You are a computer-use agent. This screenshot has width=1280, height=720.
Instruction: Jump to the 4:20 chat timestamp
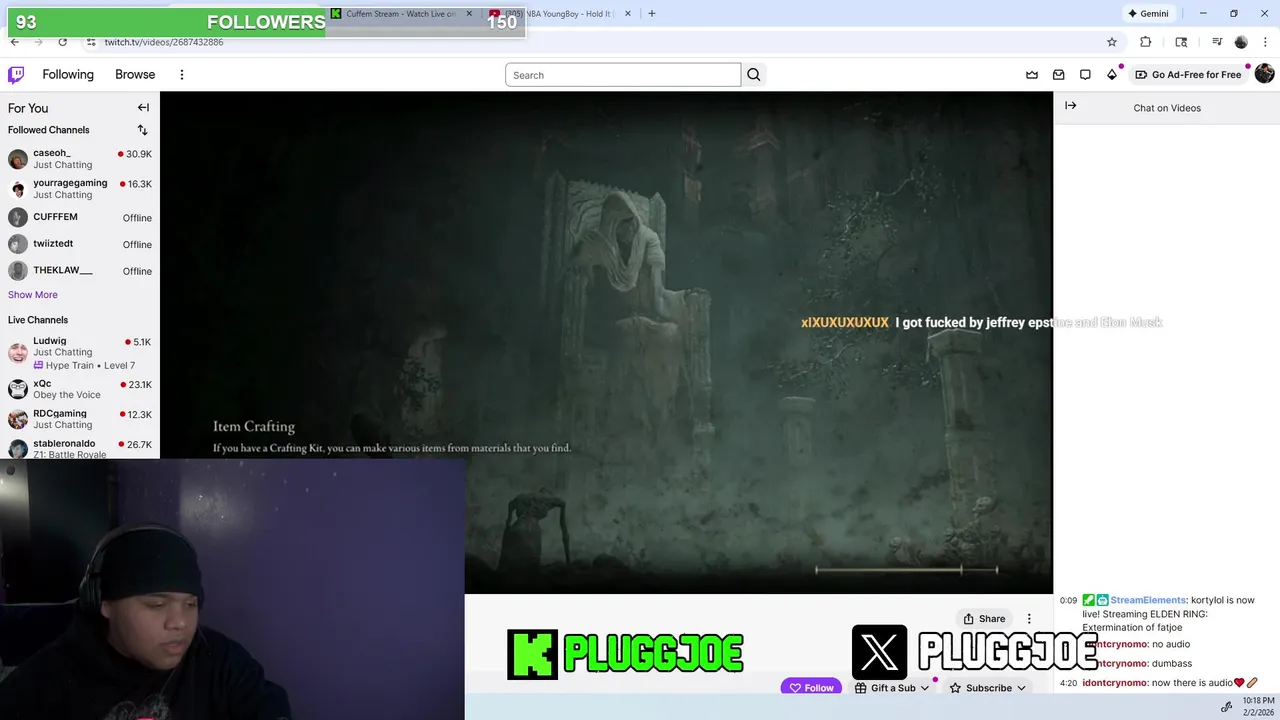pyautogui.click(x=1068, y=683)
